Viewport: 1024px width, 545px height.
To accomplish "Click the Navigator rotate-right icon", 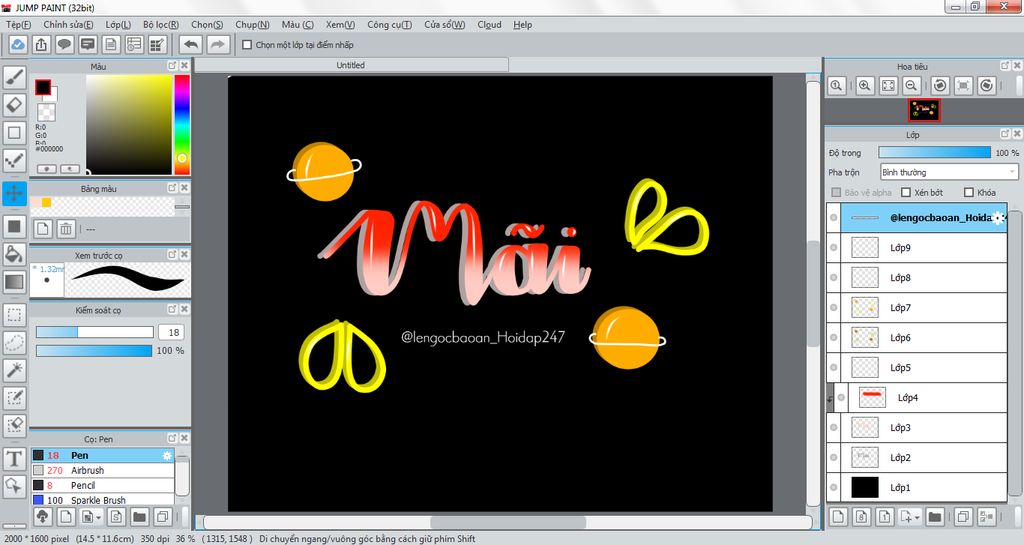I will (987, 86).
